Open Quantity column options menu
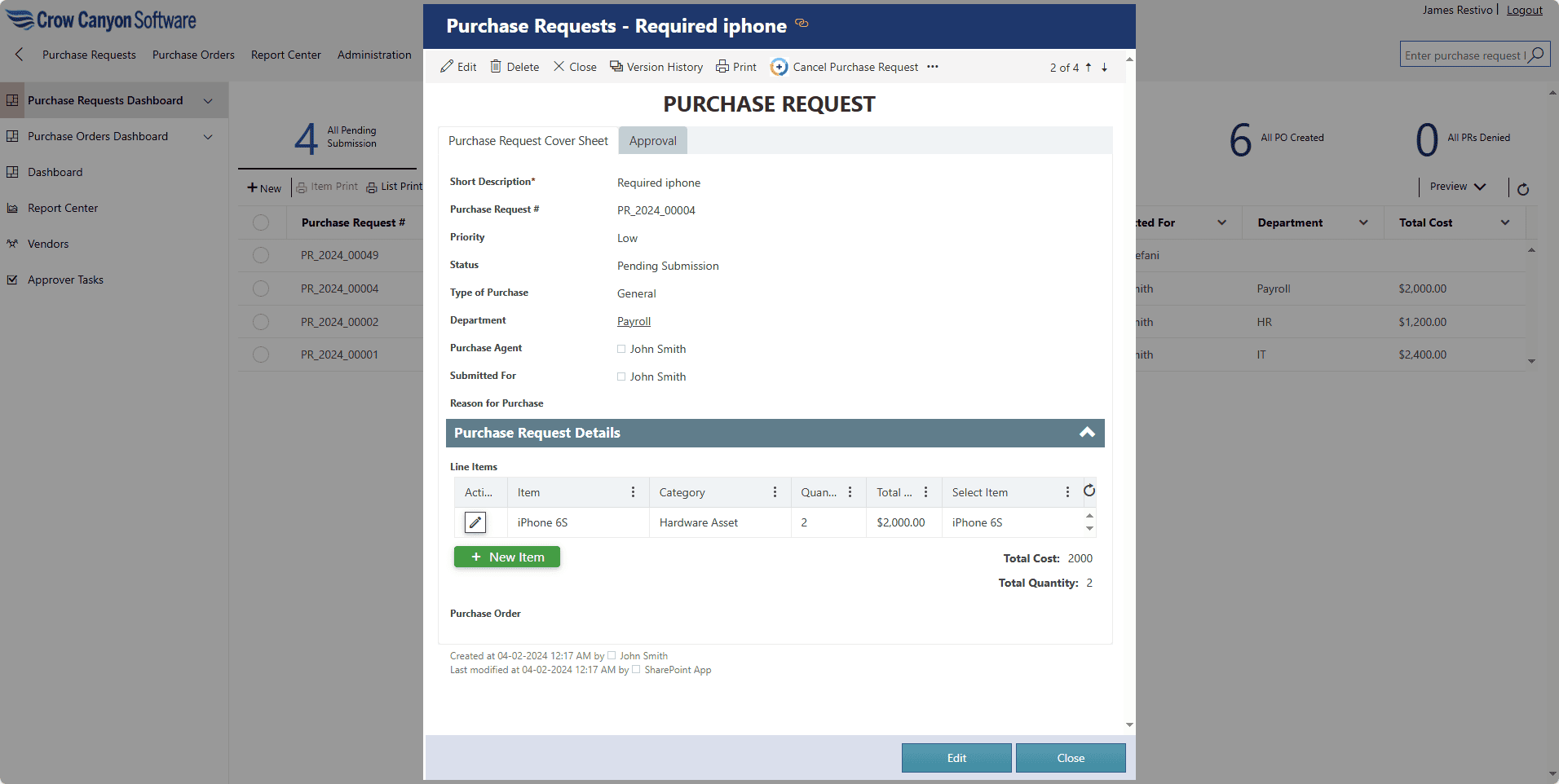Image resolution: width=1559 pixels, height=784 pixels. tap(850, 492)
